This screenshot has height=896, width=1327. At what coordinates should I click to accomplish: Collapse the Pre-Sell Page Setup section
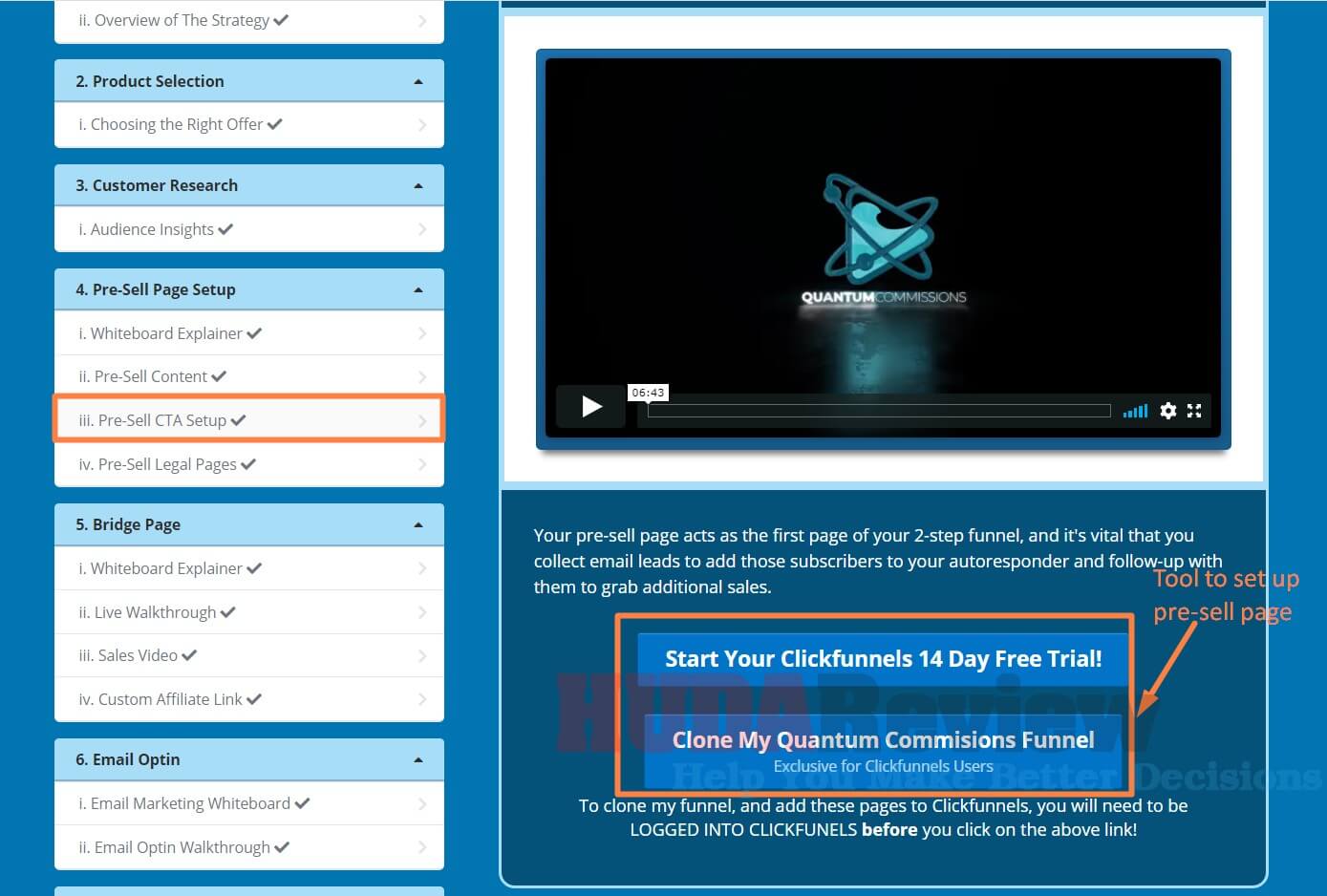[418, 289]
